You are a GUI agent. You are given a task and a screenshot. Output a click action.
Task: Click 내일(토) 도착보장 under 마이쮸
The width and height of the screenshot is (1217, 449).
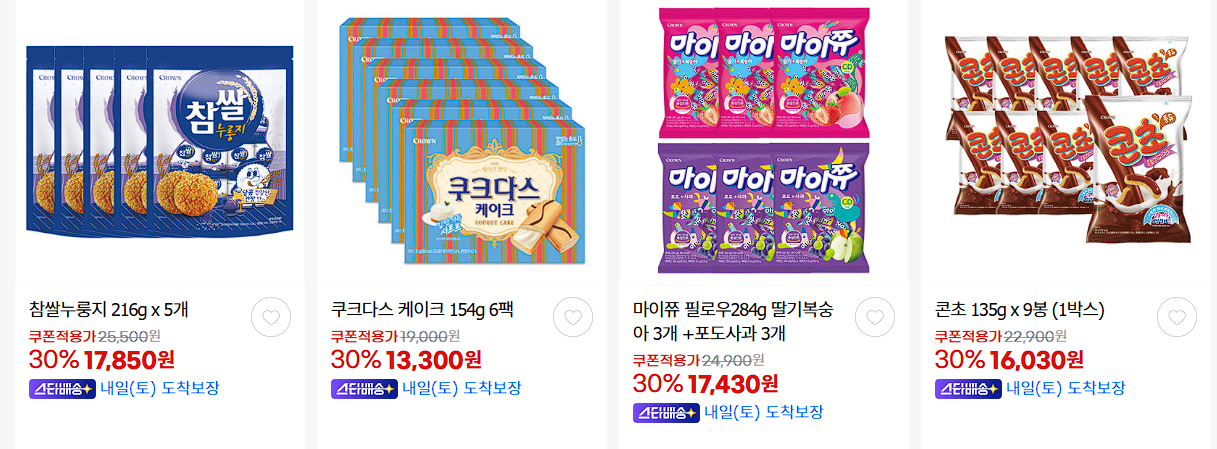(764, 413)
